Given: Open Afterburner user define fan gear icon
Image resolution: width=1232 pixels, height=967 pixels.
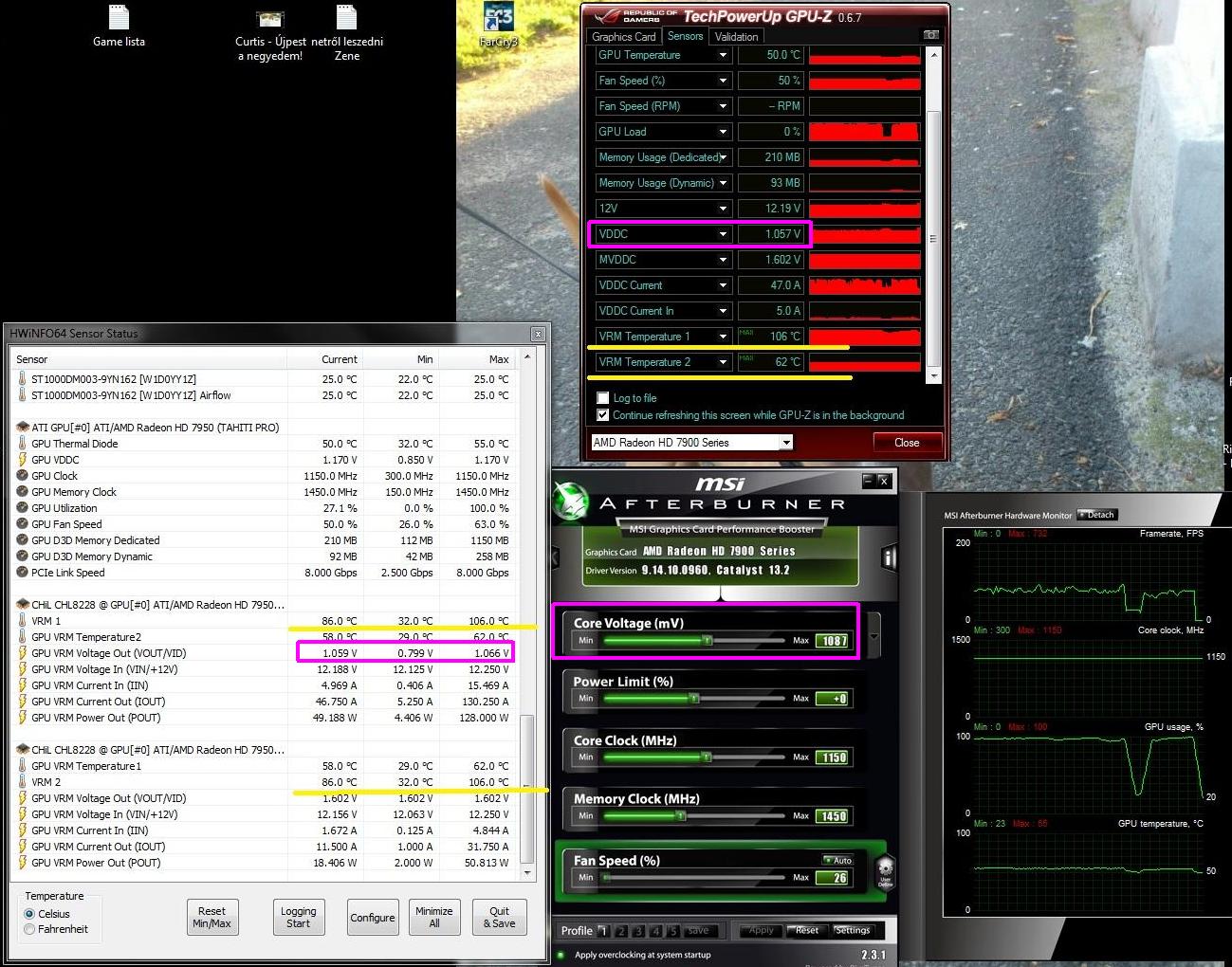Looking at the screenshot, I should pos(885,870).
